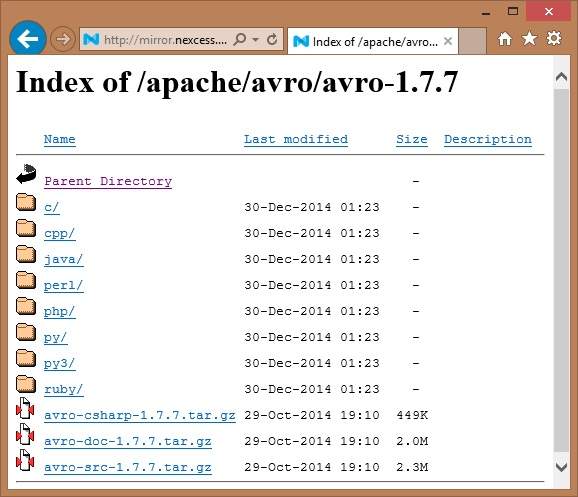Click the browser Back arrow button
The image size is (578, 497).
click(x=28, y=39)
